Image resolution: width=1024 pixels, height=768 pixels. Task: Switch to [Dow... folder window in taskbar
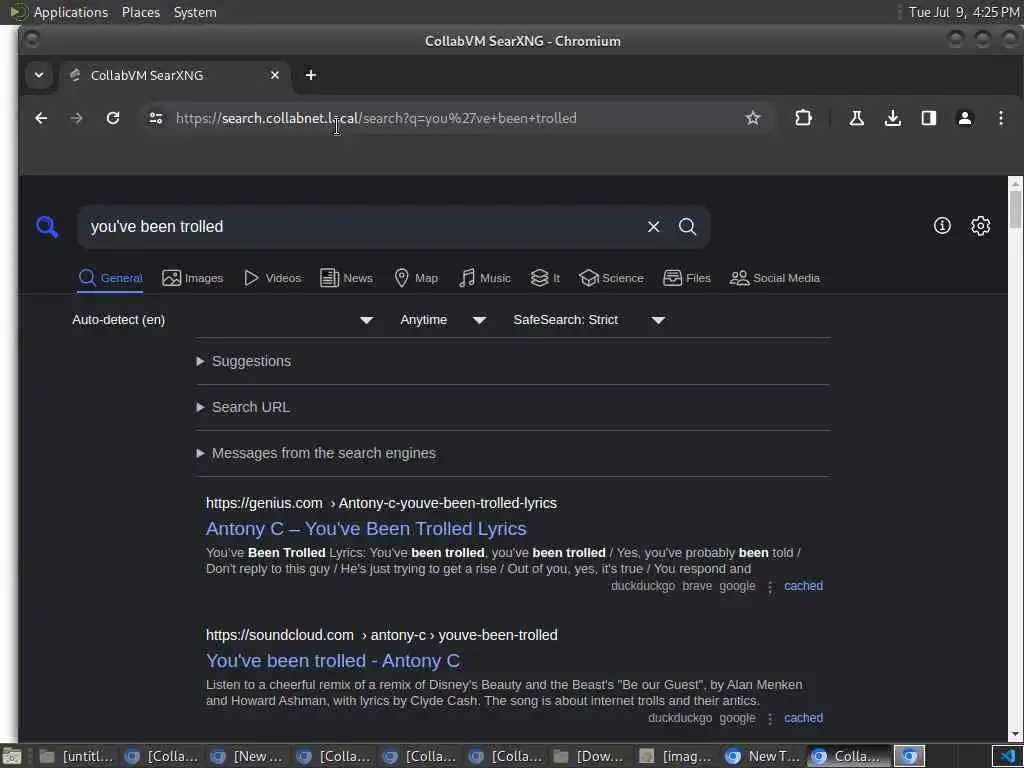click(x=591, y=756)
